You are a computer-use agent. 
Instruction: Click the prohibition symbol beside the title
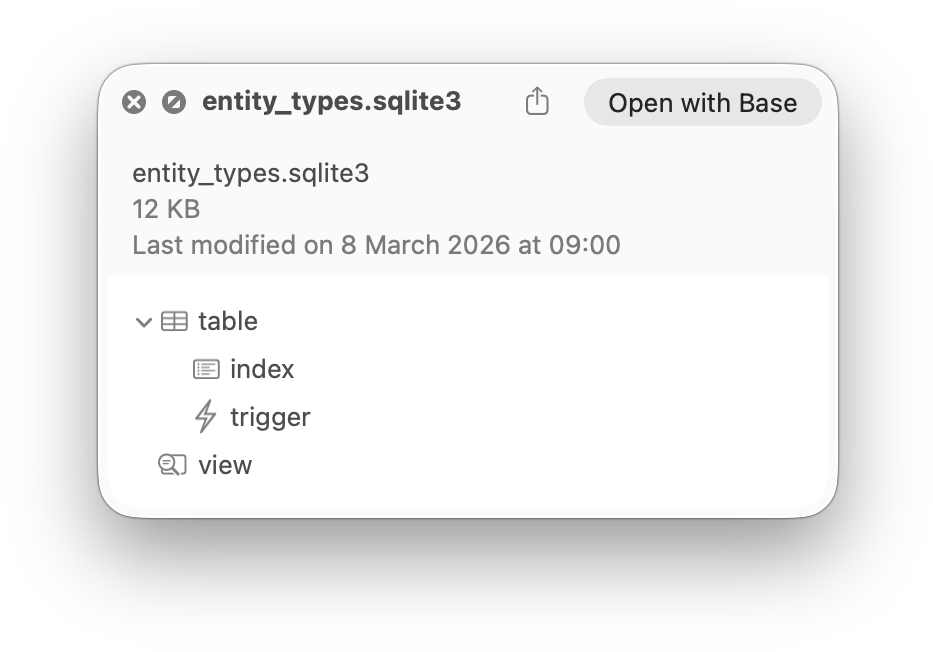coord(175,101)
